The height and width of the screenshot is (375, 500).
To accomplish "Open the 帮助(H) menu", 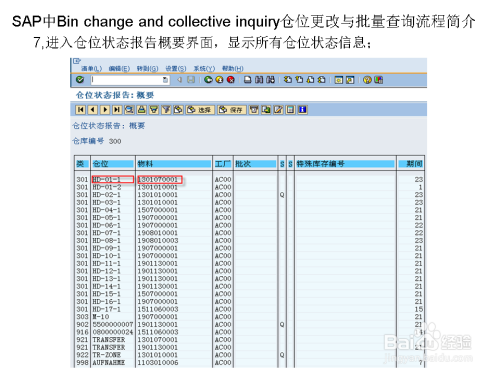I will coord(233,68).
